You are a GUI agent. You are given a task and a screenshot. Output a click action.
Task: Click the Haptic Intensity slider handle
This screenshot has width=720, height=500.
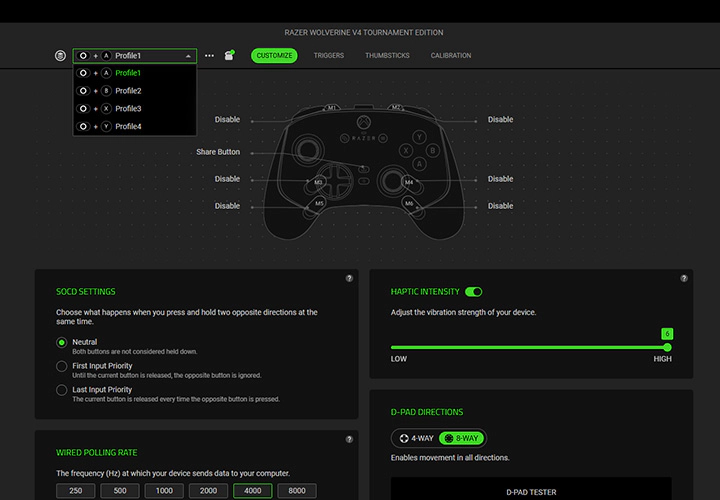[x=667, y=348]
